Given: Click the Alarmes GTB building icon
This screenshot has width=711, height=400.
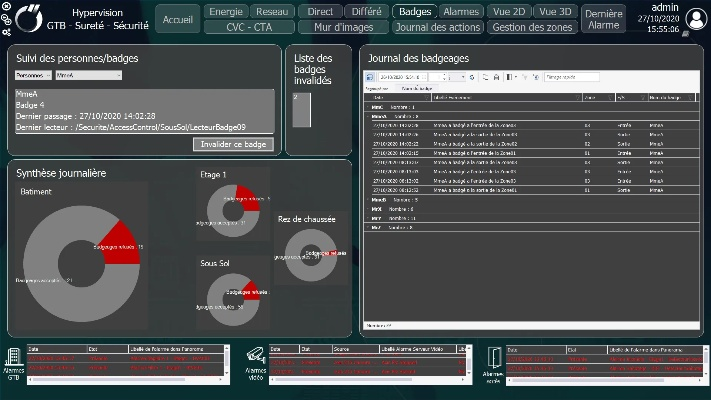Looking at the screenshot, I should pyautogui.click(x=13, y=357).
